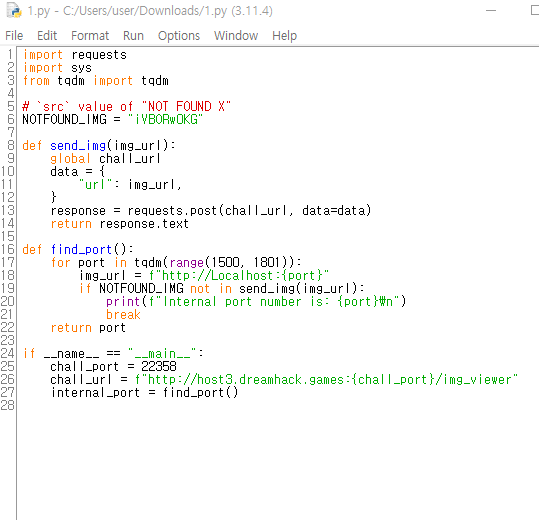Click the port value 22358

click(x=159, y=367)
